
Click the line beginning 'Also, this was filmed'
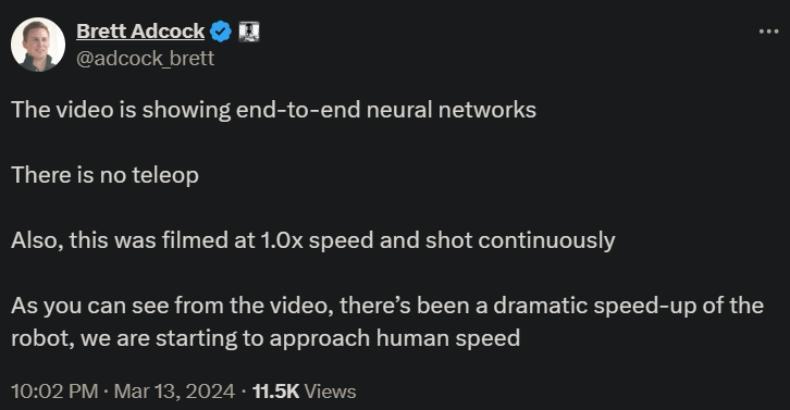pyautogui.click(x=313, y=240)
